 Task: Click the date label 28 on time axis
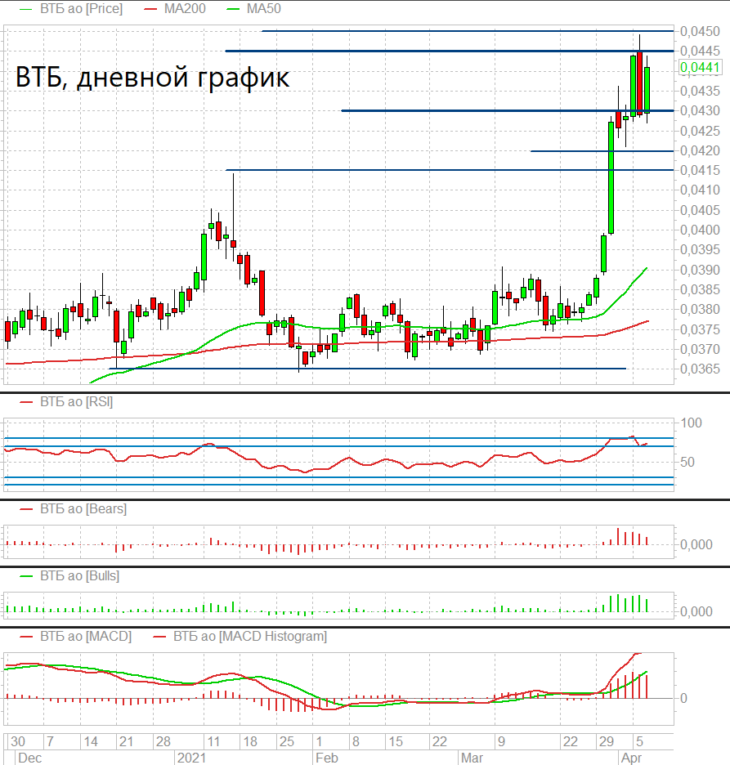click(162, 742)
